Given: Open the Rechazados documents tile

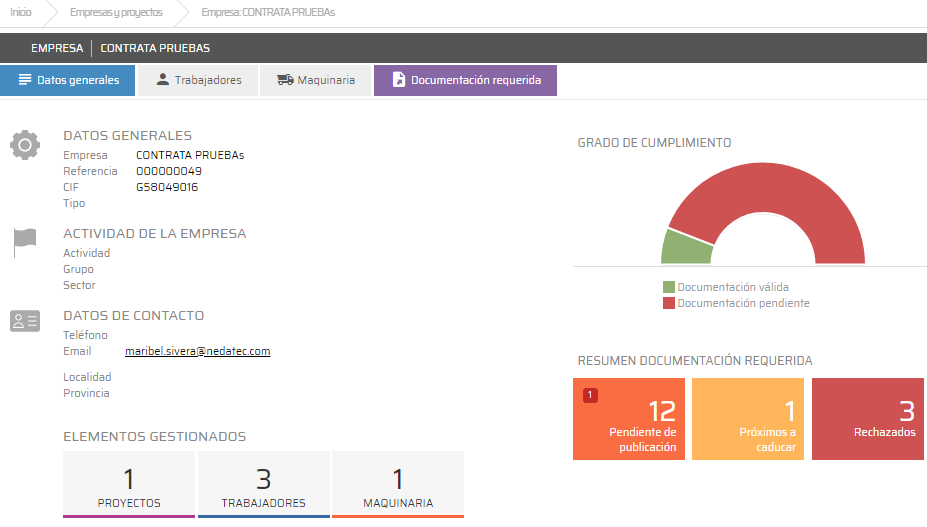Looking at the screenshot, I should click(x=869, y=419).
